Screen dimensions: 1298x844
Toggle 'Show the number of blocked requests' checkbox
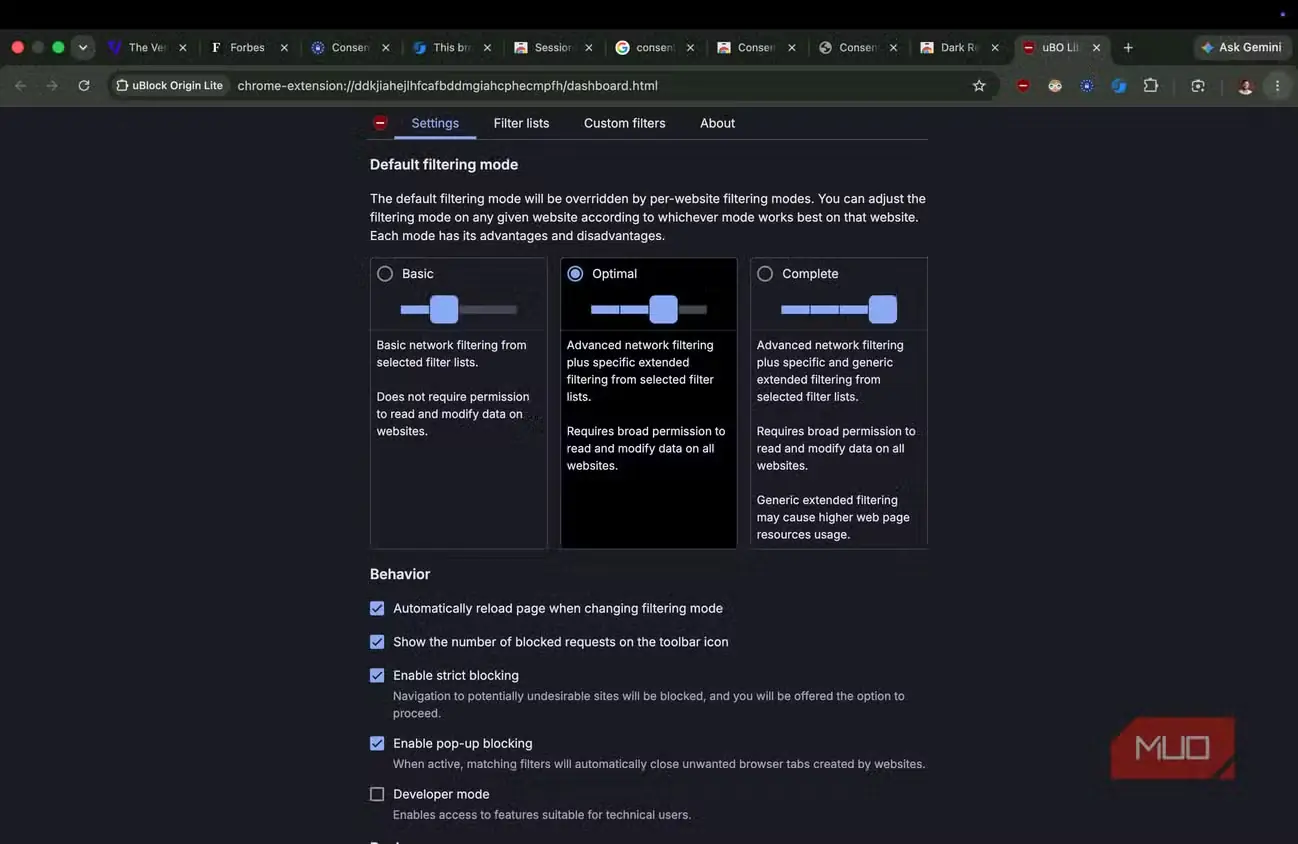pyautogui.click(x=377, y=642)
